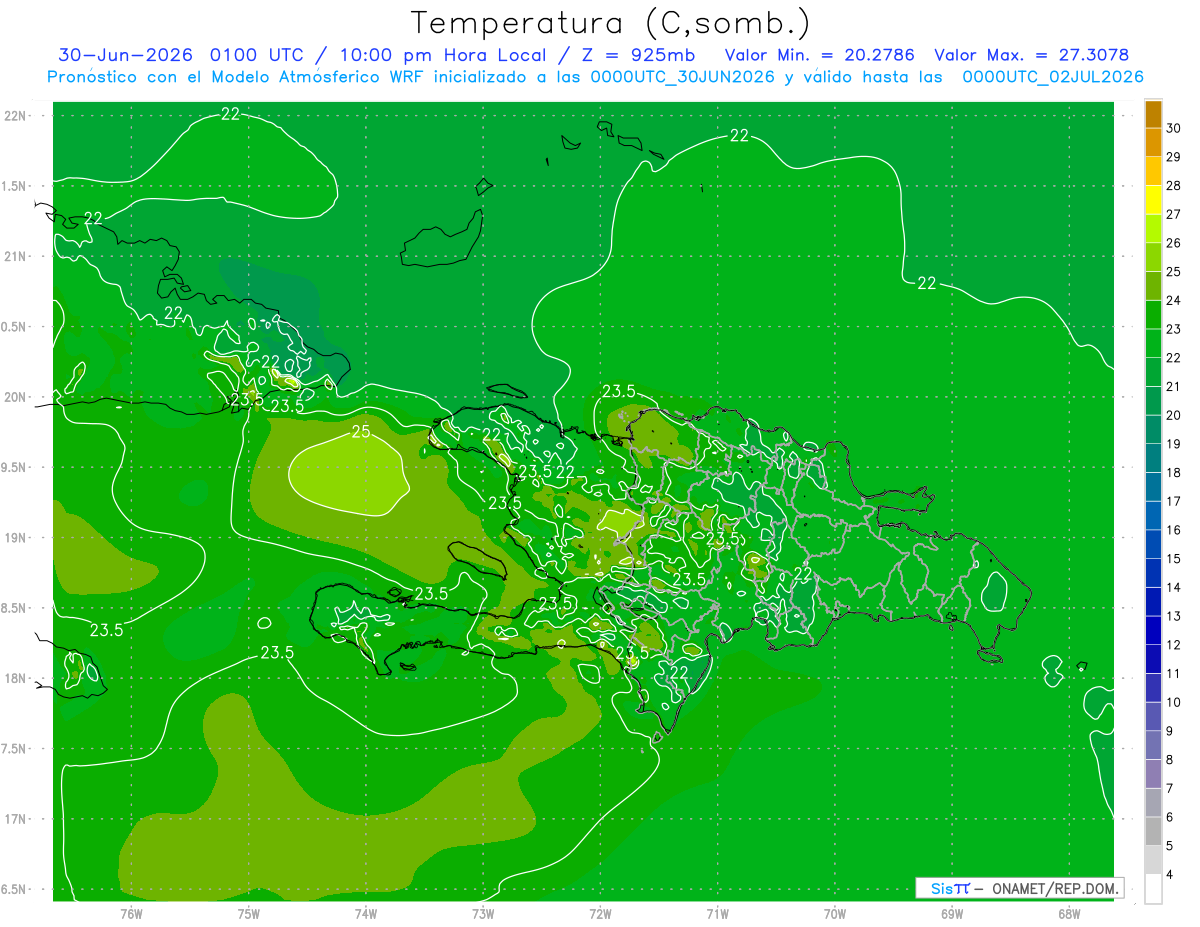
Task: Click the "75W" longitude axis label
Action: [x=249, y=913]
